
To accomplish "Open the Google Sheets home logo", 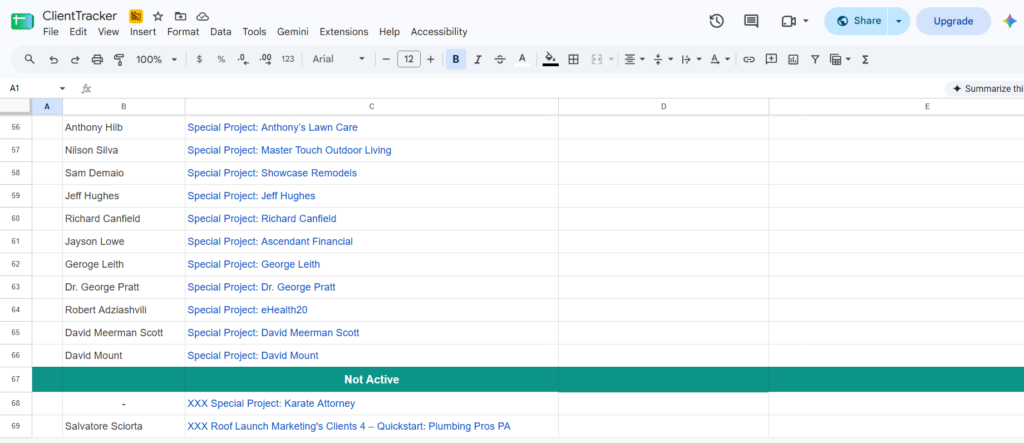I will tap(22, 21).
